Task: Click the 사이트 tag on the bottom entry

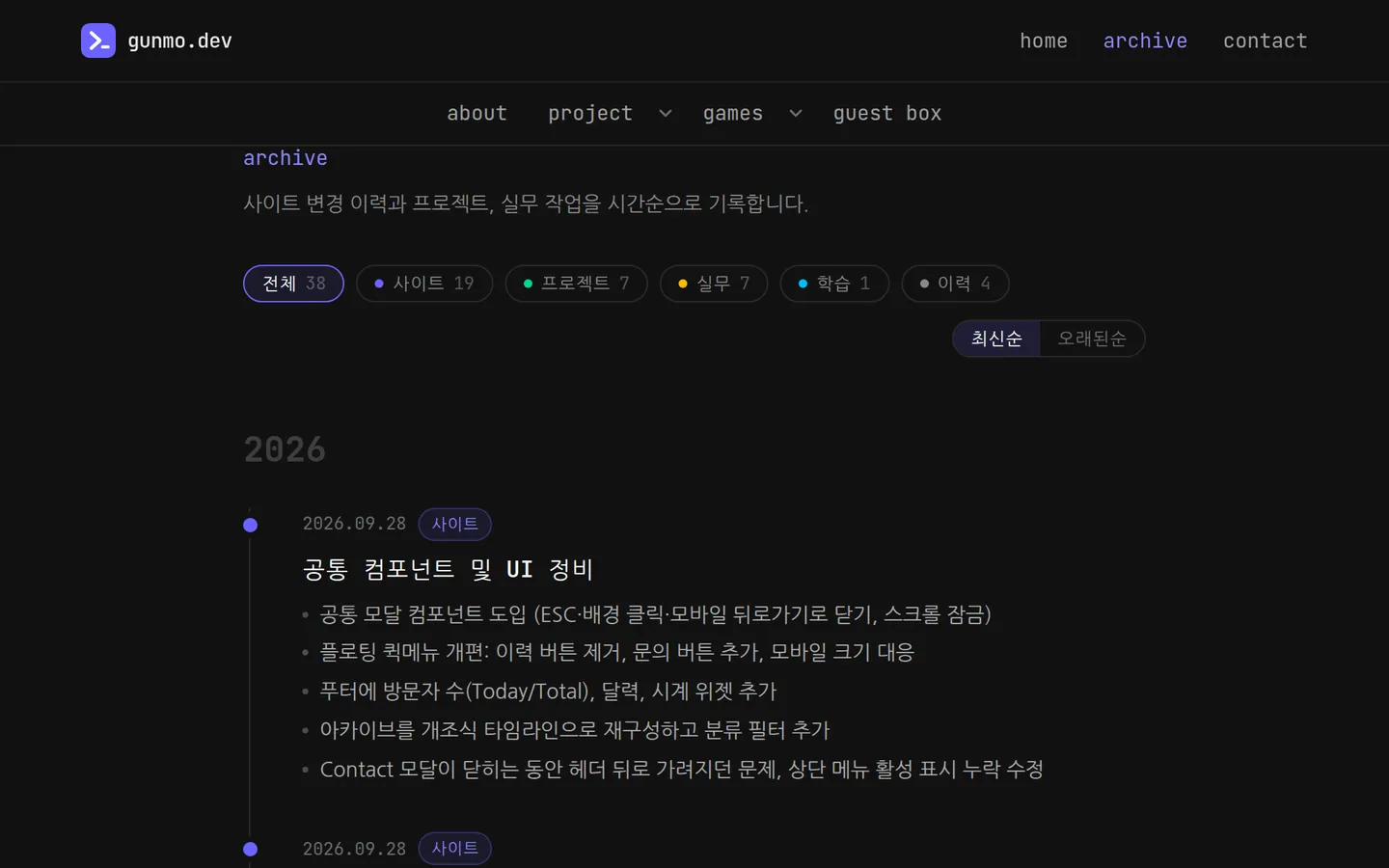Action: (x=455, y=849)
